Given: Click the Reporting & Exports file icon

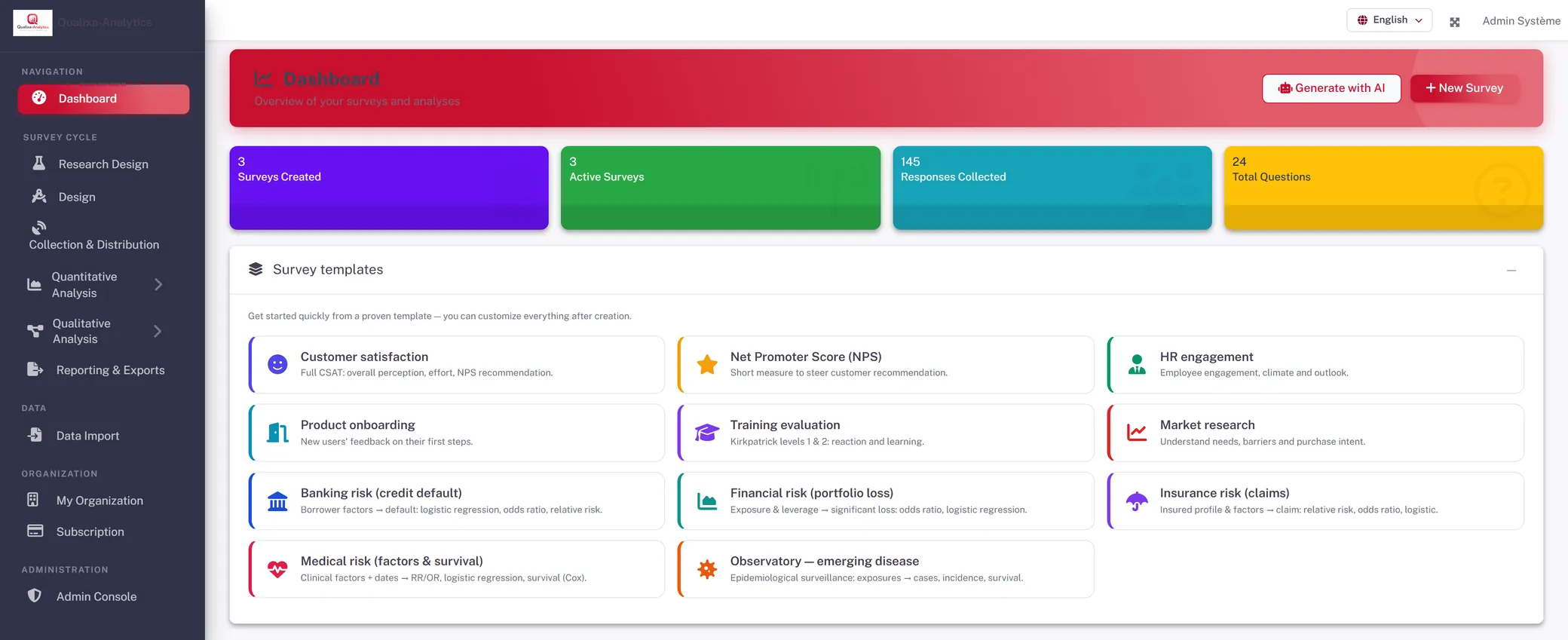Looking at the screenshot, I should click(x=35, y=369).
